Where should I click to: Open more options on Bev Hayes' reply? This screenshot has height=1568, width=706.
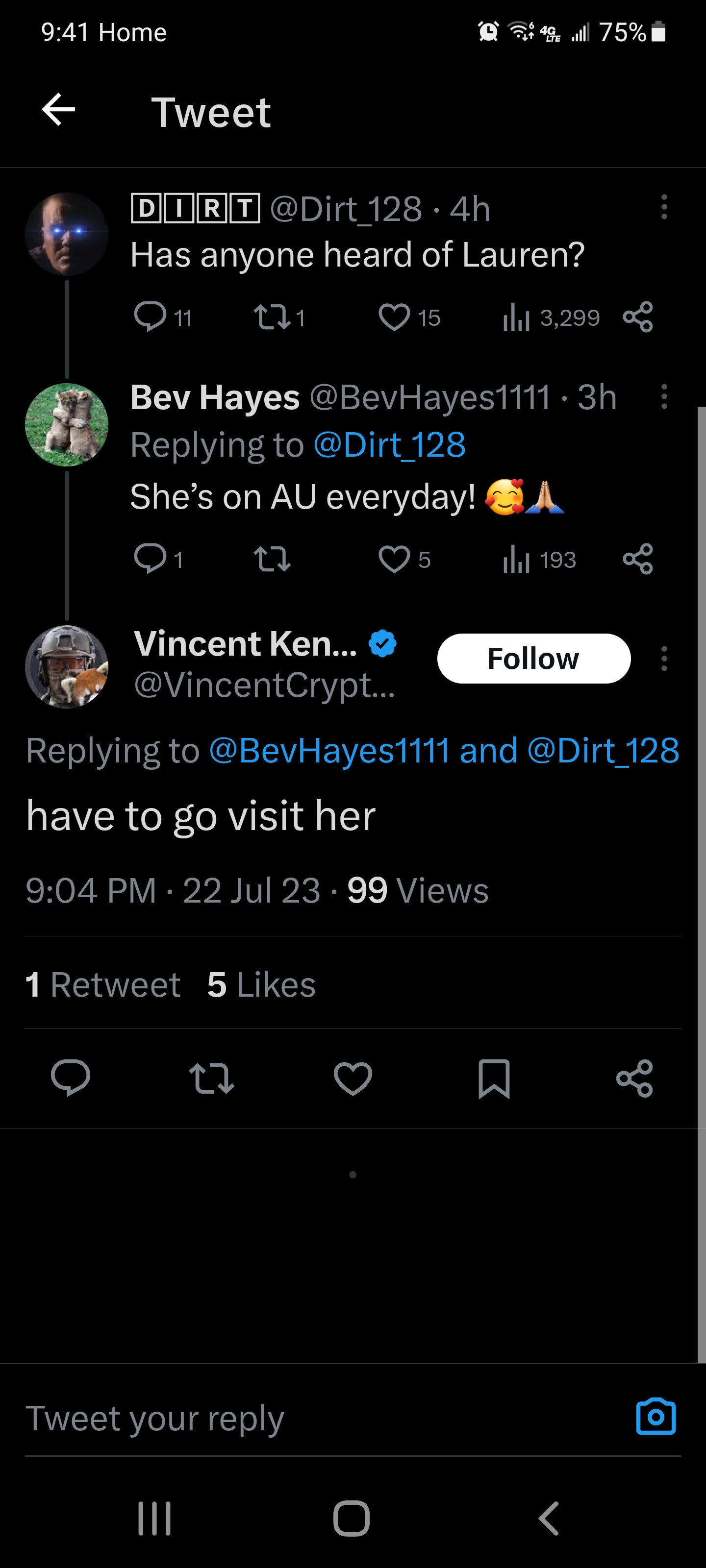click(664, 397)
